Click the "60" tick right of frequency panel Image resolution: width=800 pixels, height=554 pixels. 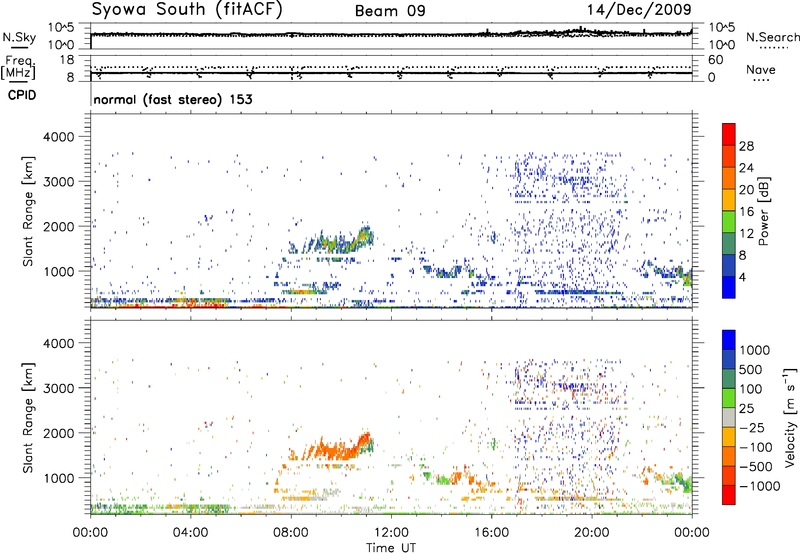[715, 60]
